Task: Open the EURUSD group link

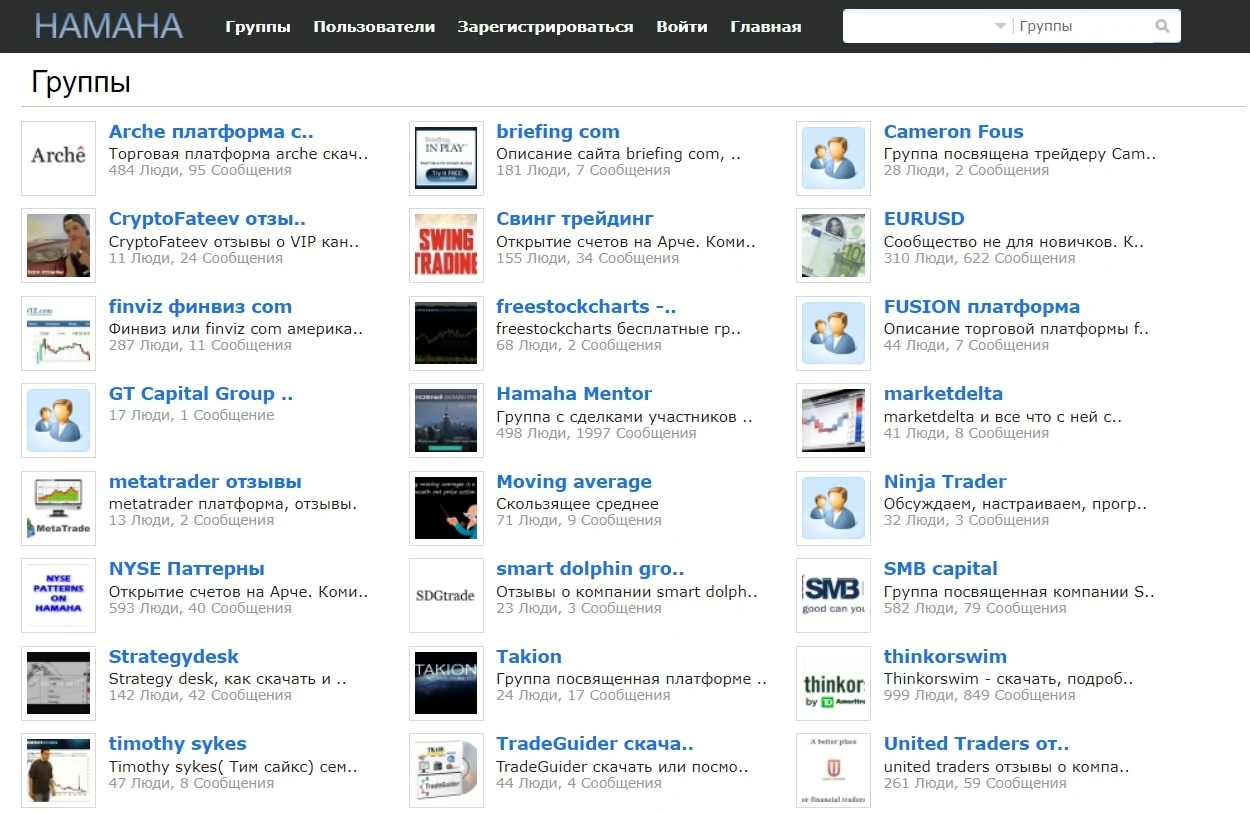Action: (x=924, y=218)
